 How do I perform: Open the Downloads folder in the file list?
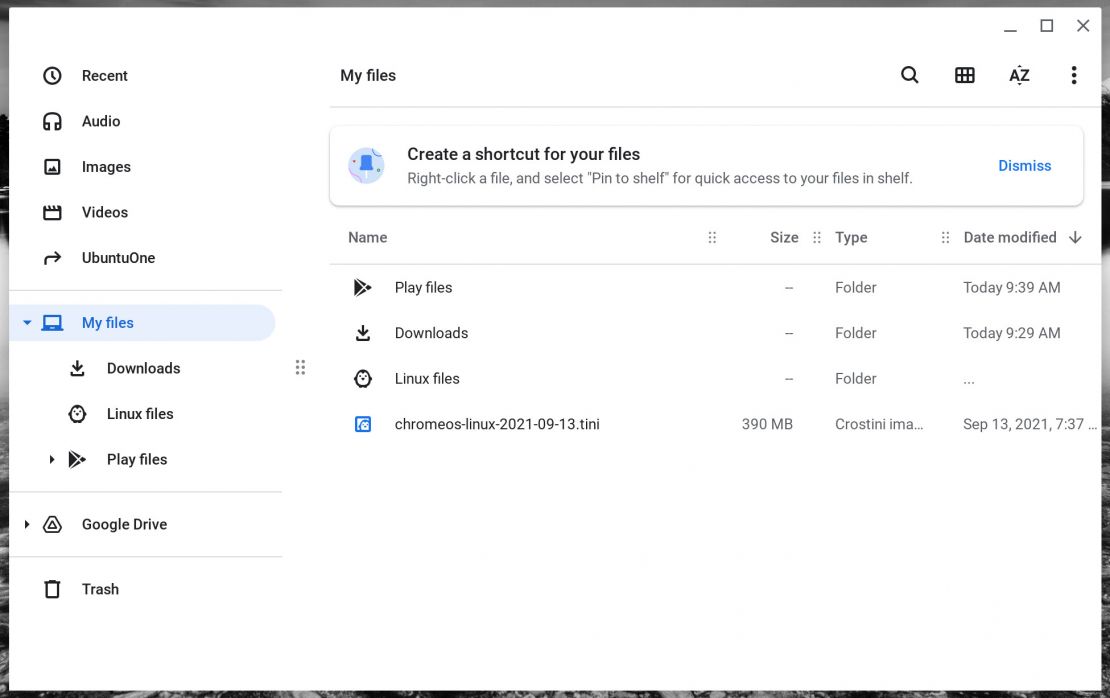(x=431, y=332)
